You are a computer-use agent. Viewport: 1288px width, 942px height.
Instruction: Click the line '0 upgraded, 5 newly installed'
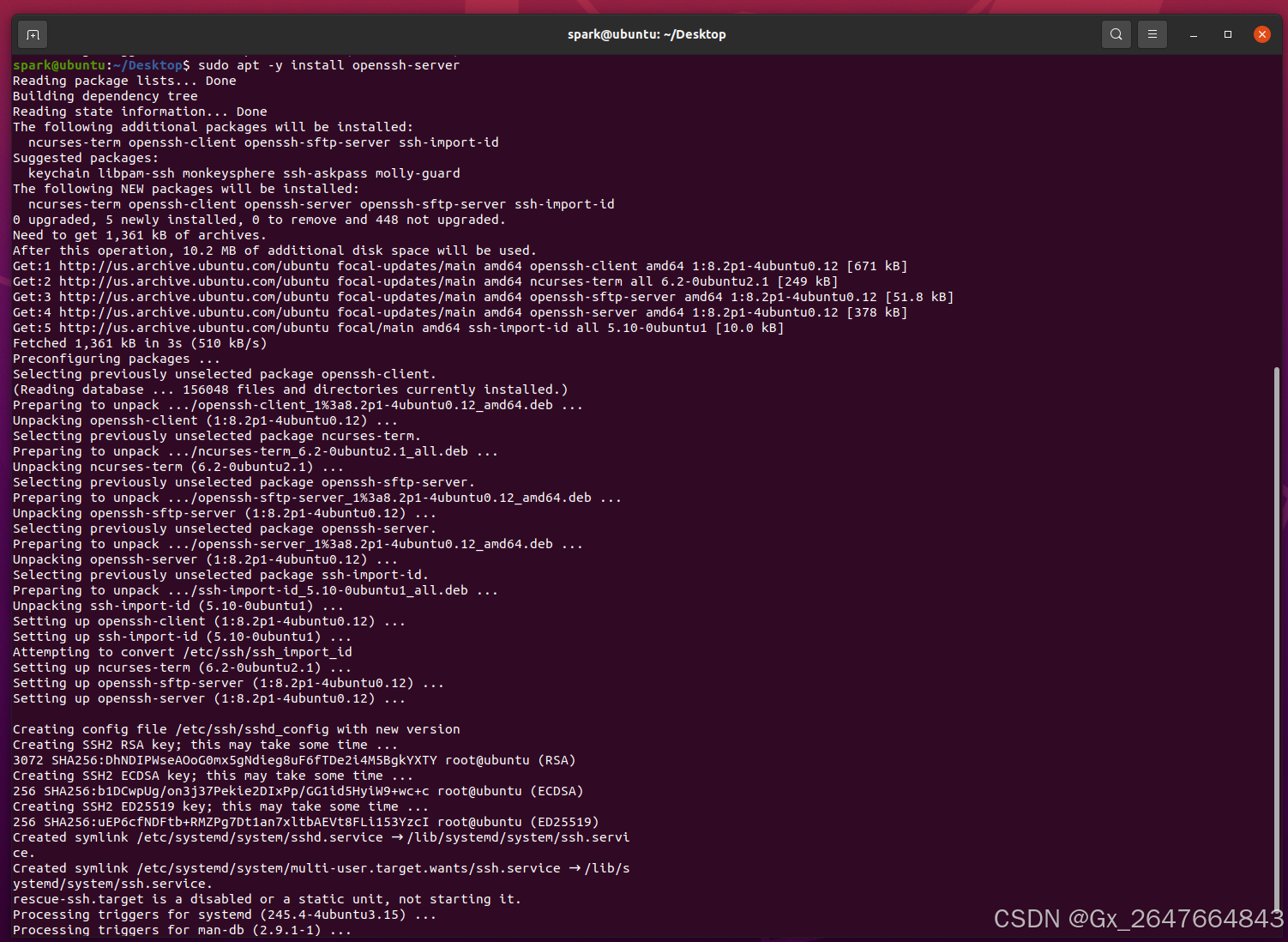click(259, 220)
